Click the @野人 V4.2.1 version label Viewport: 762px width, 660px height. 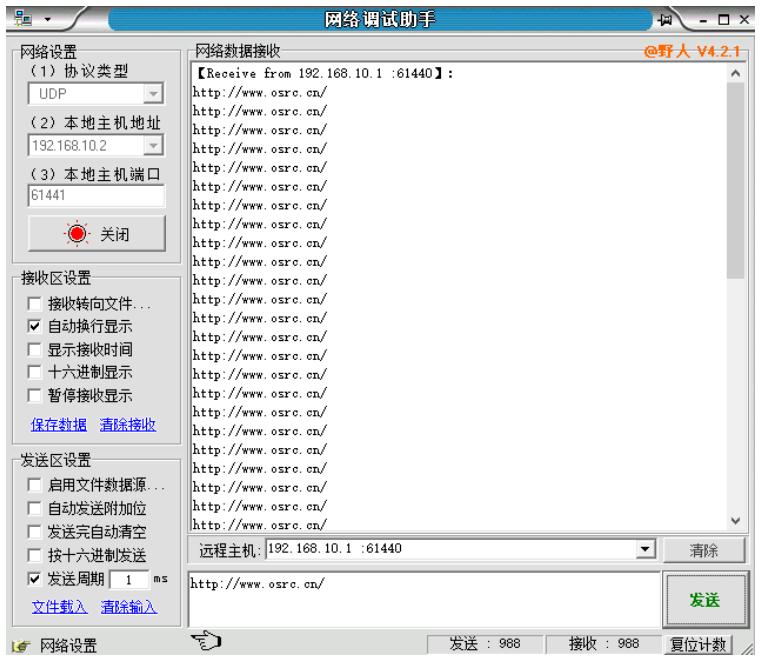point(692,51)
